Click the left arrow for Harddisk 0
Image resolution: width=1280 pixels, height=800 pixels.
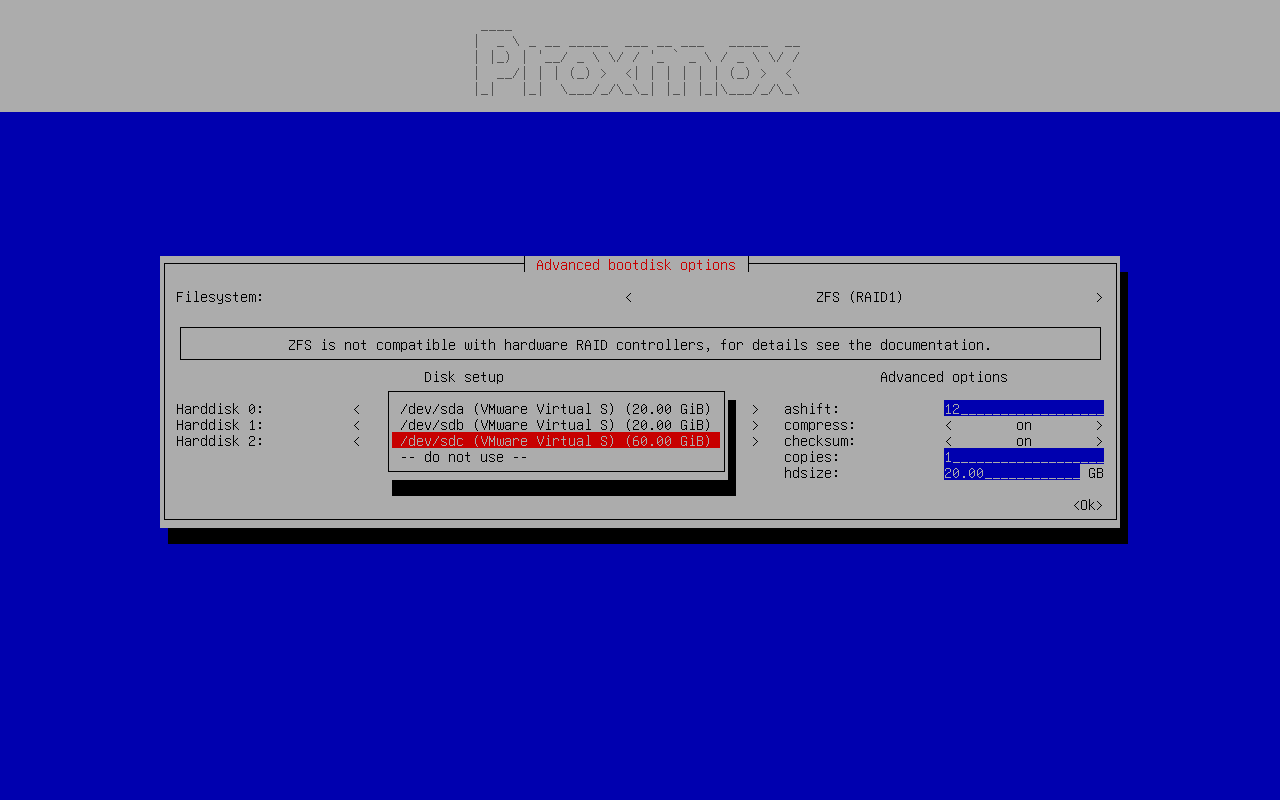point(356,409)
